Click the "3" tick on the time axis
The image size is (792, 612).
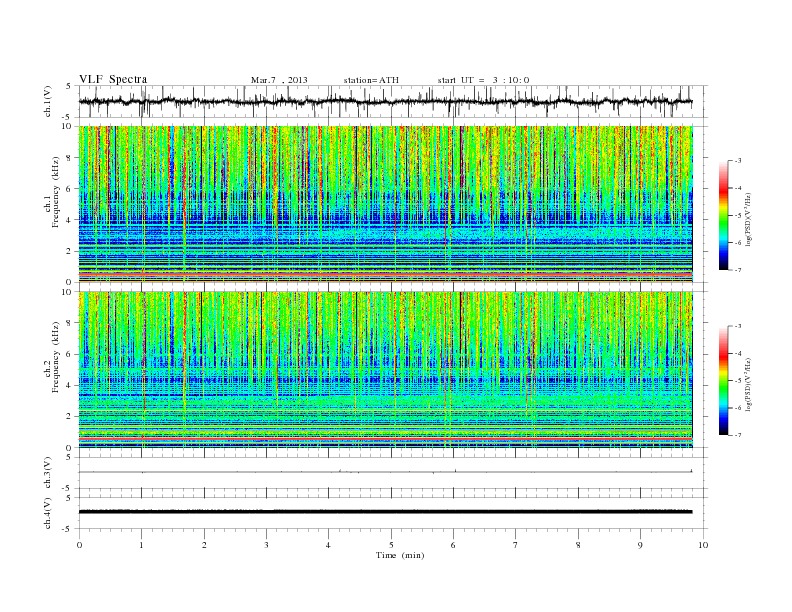[266, 545]
